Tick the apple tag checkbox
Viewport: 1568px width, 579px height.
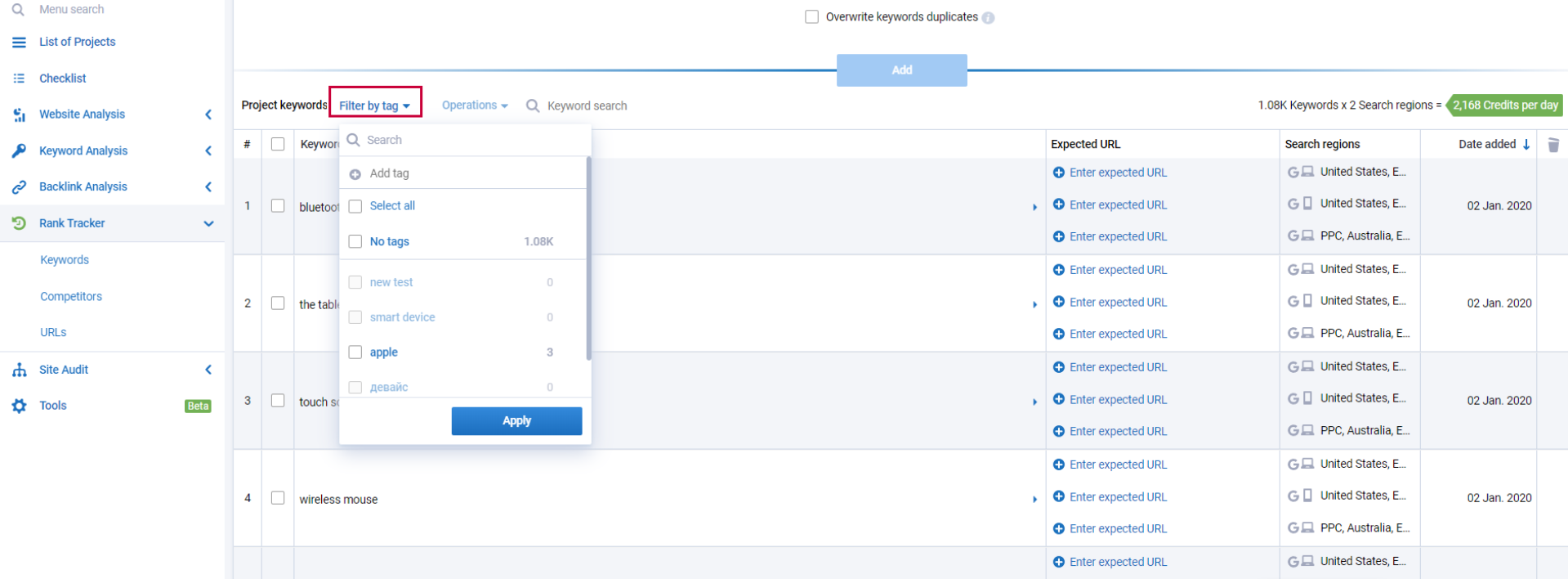[x=355, y=352]
